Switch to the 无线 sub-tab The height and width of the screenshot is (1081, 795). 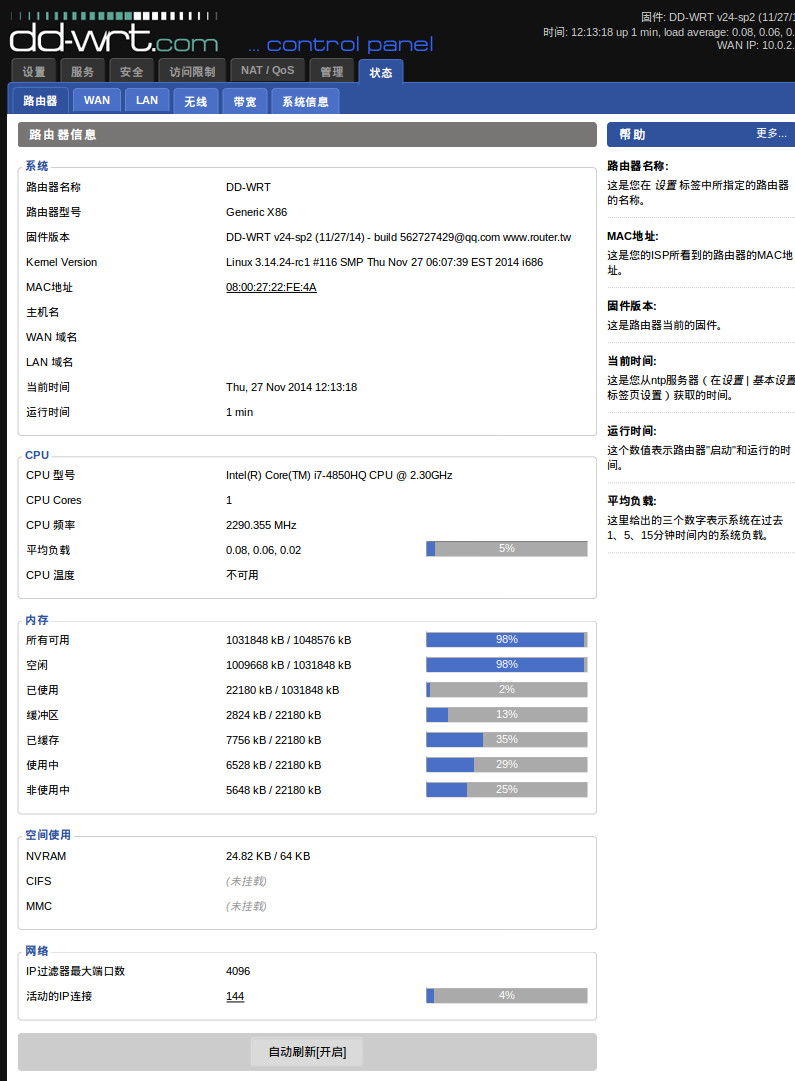(x=196, y=101)
